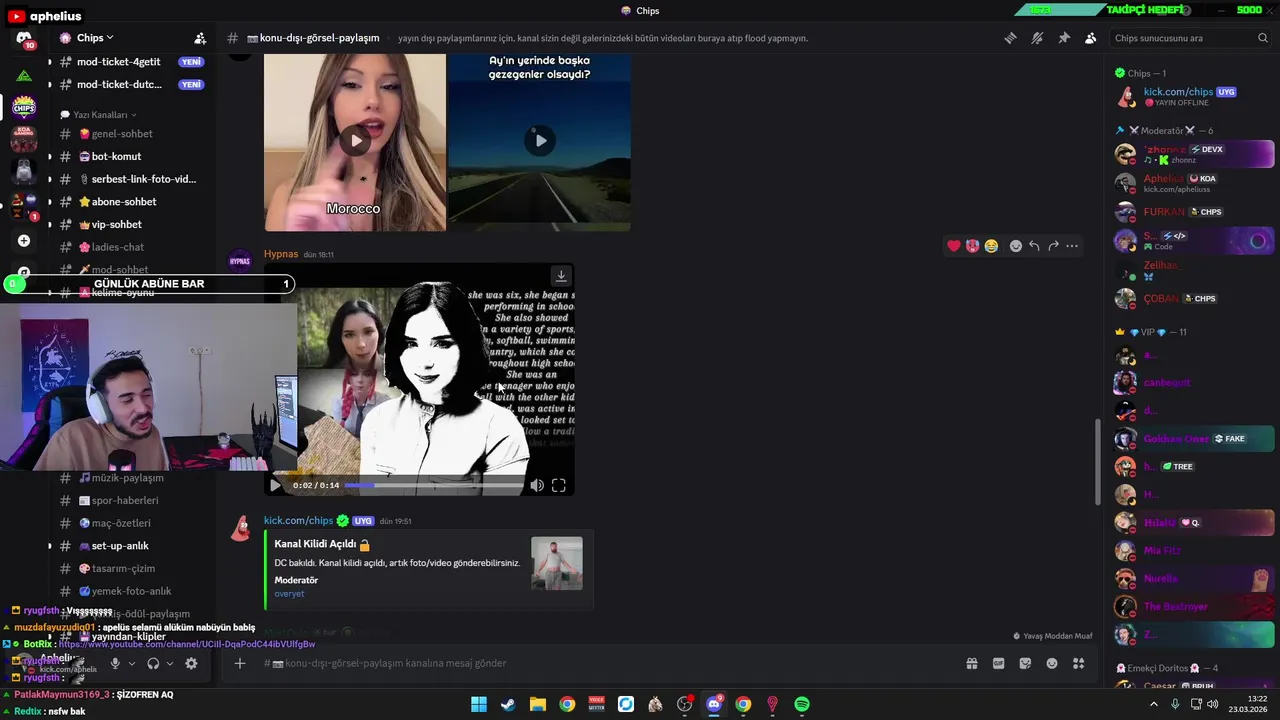Forward Hypnas message arrow icon
The image size is (1280, 720).
pos(1053,246)
